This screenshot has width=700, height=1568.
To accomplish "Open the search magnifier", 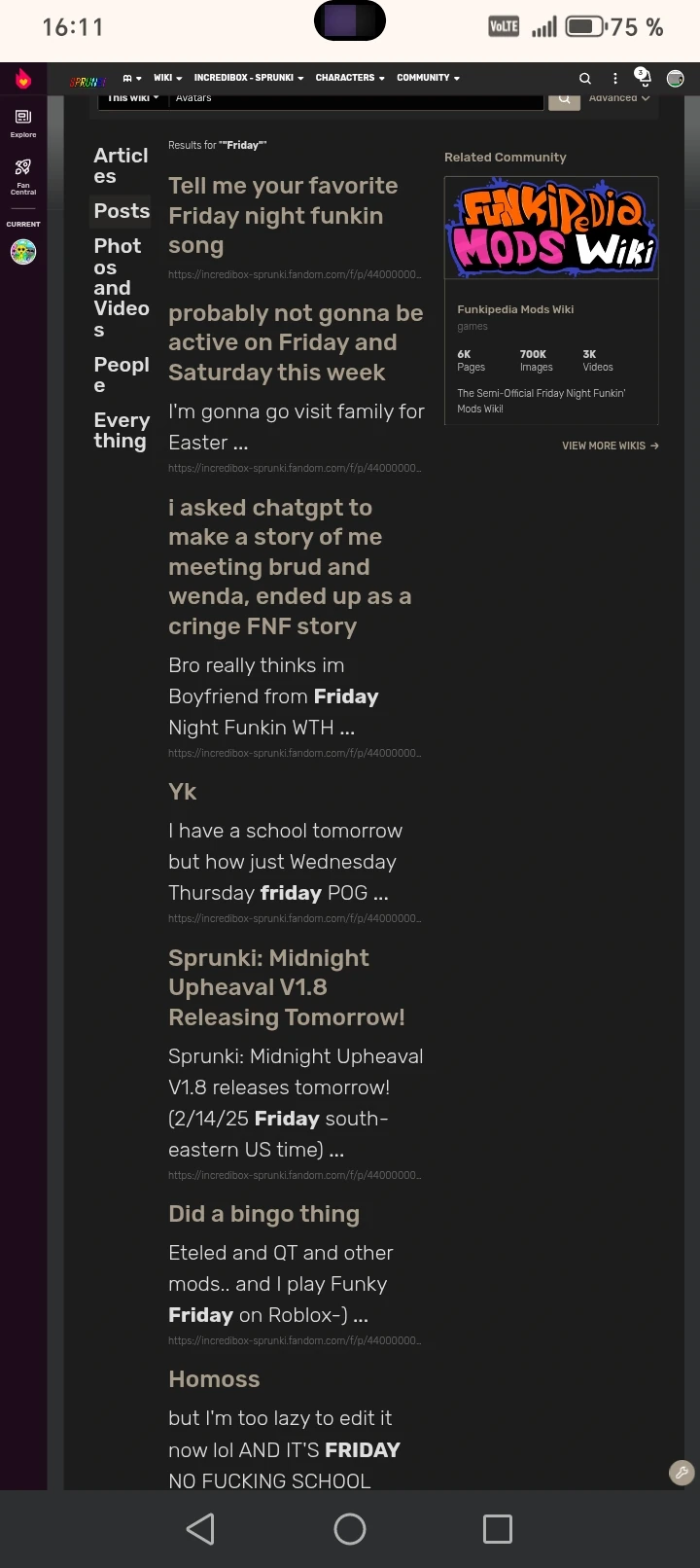I will click(584, 78).
